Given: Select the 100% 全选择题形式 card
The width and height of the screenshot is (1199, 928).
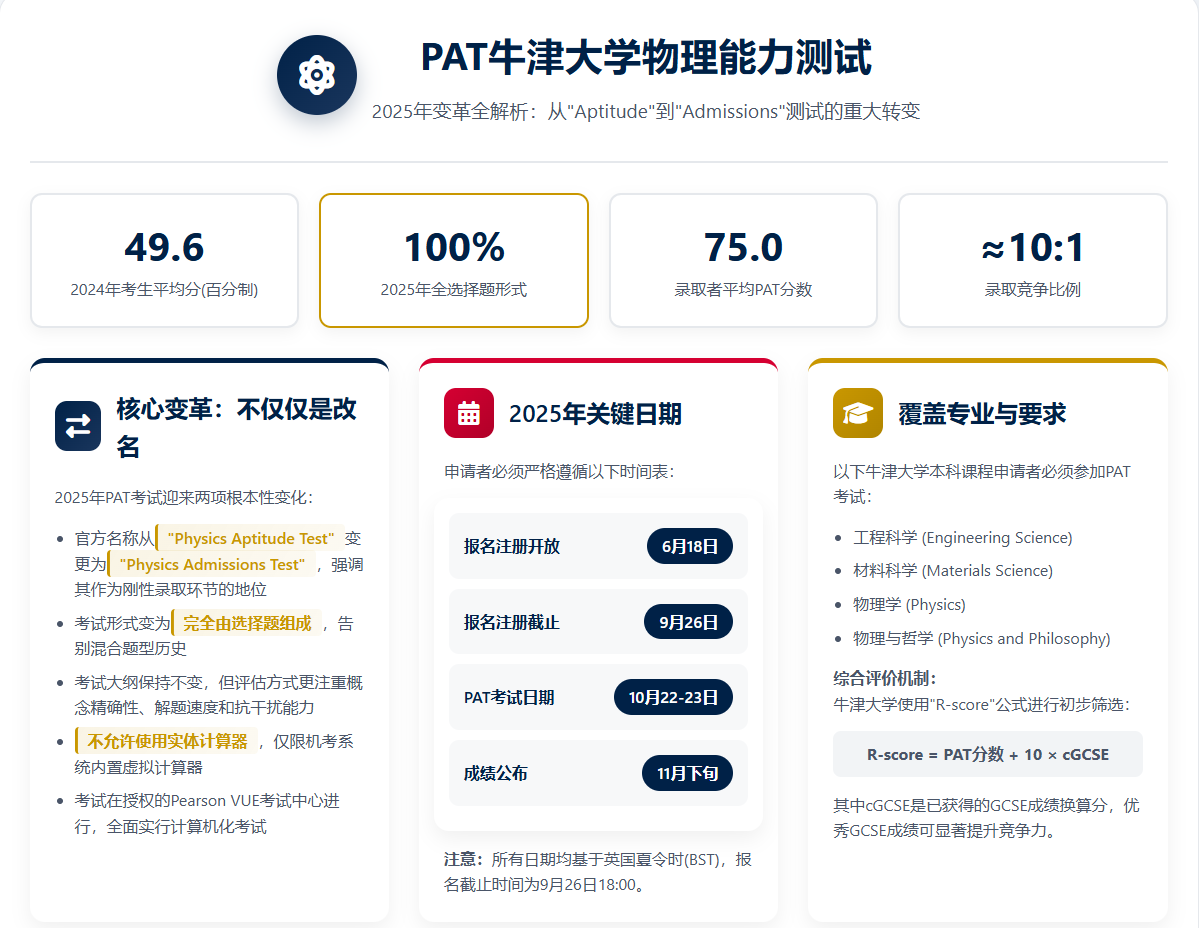Looking at the screenshot, I should pos(453,260).
